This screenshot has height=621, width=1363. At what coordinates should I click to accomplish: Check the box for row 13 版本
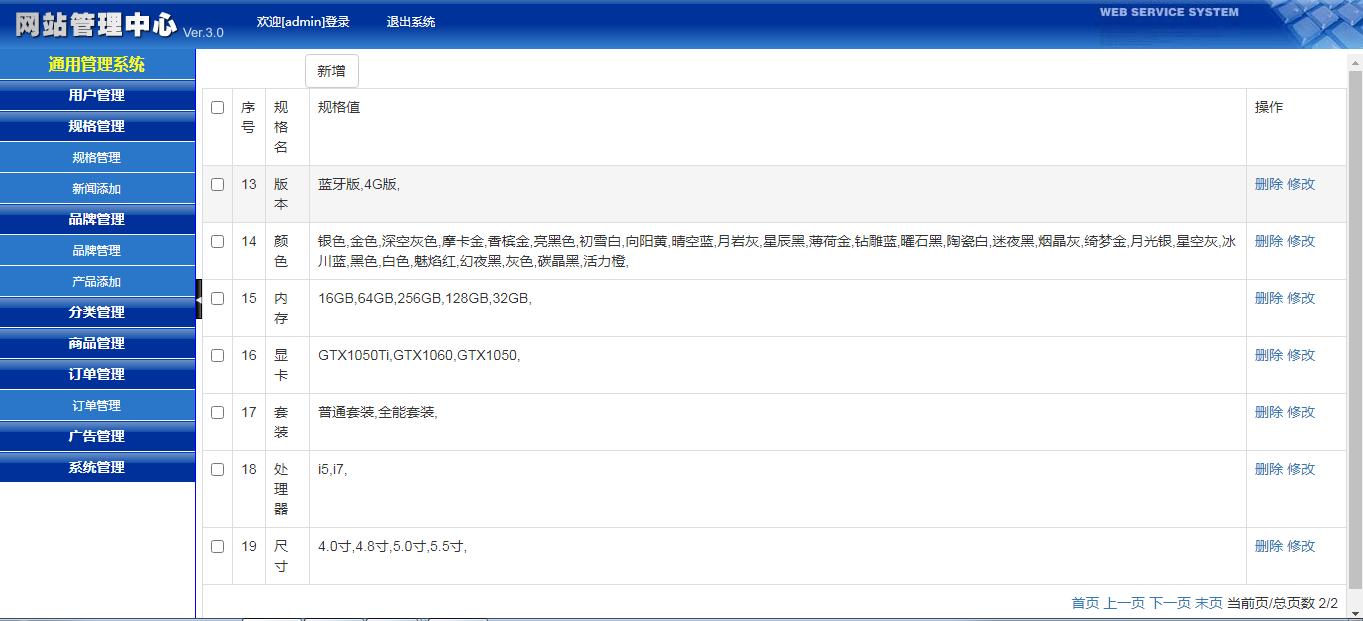217,185
